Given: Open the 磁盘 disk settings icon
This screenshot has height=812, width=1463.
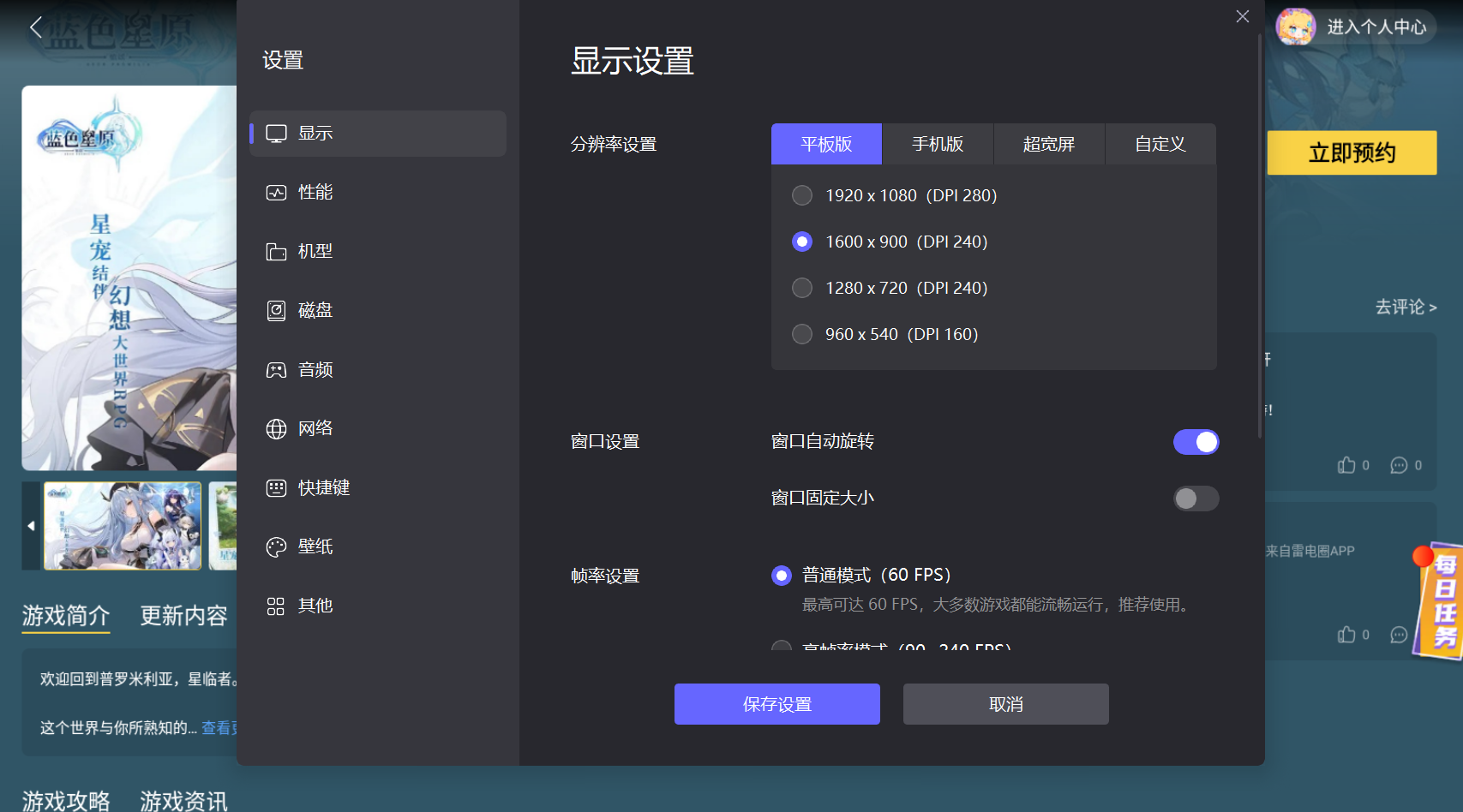Looking at the screenshot, I should click(x=276, y=311).
